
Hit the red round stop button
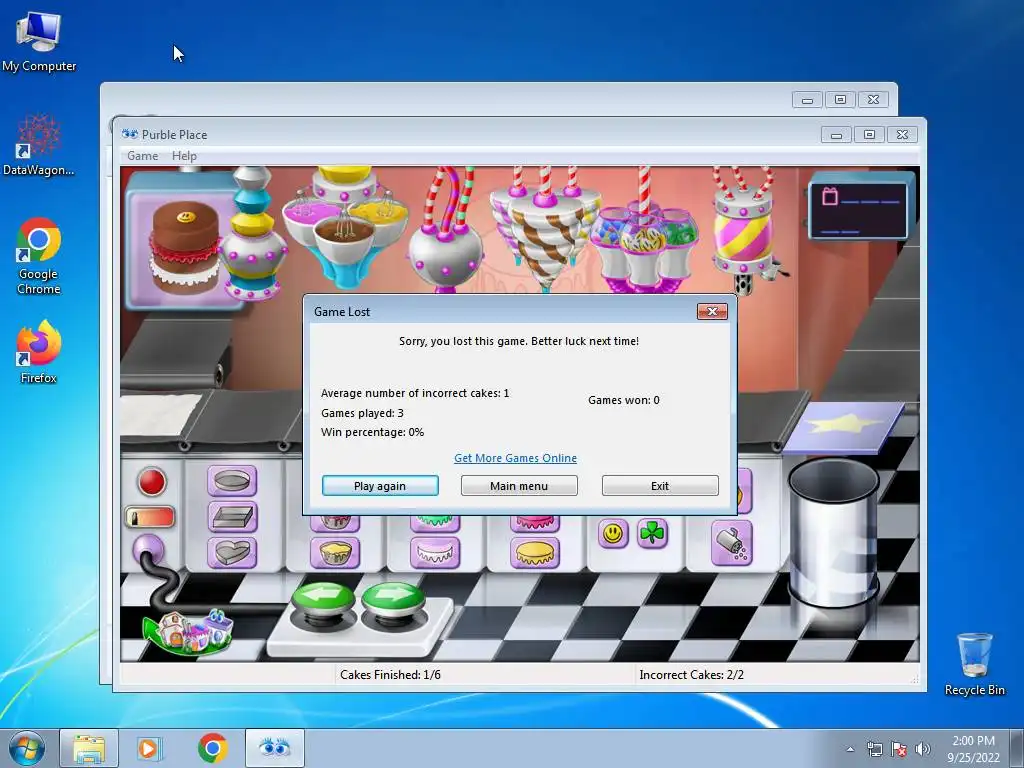152,482
